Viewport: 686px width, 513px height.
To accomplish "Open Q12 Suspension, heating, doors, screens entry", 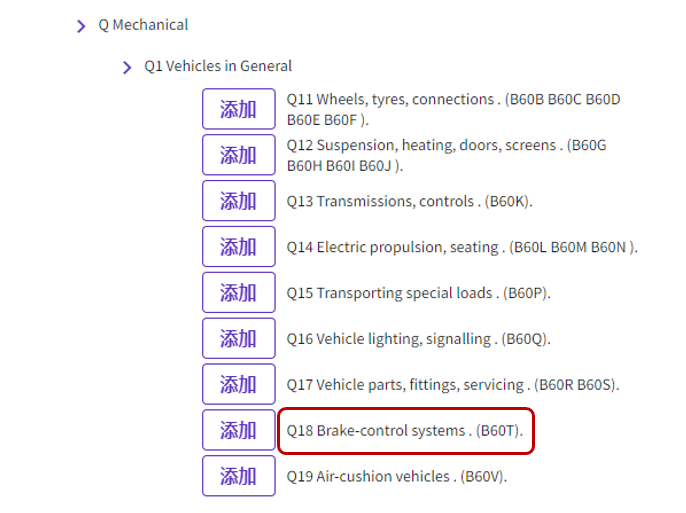I will [x=446, y=155].
